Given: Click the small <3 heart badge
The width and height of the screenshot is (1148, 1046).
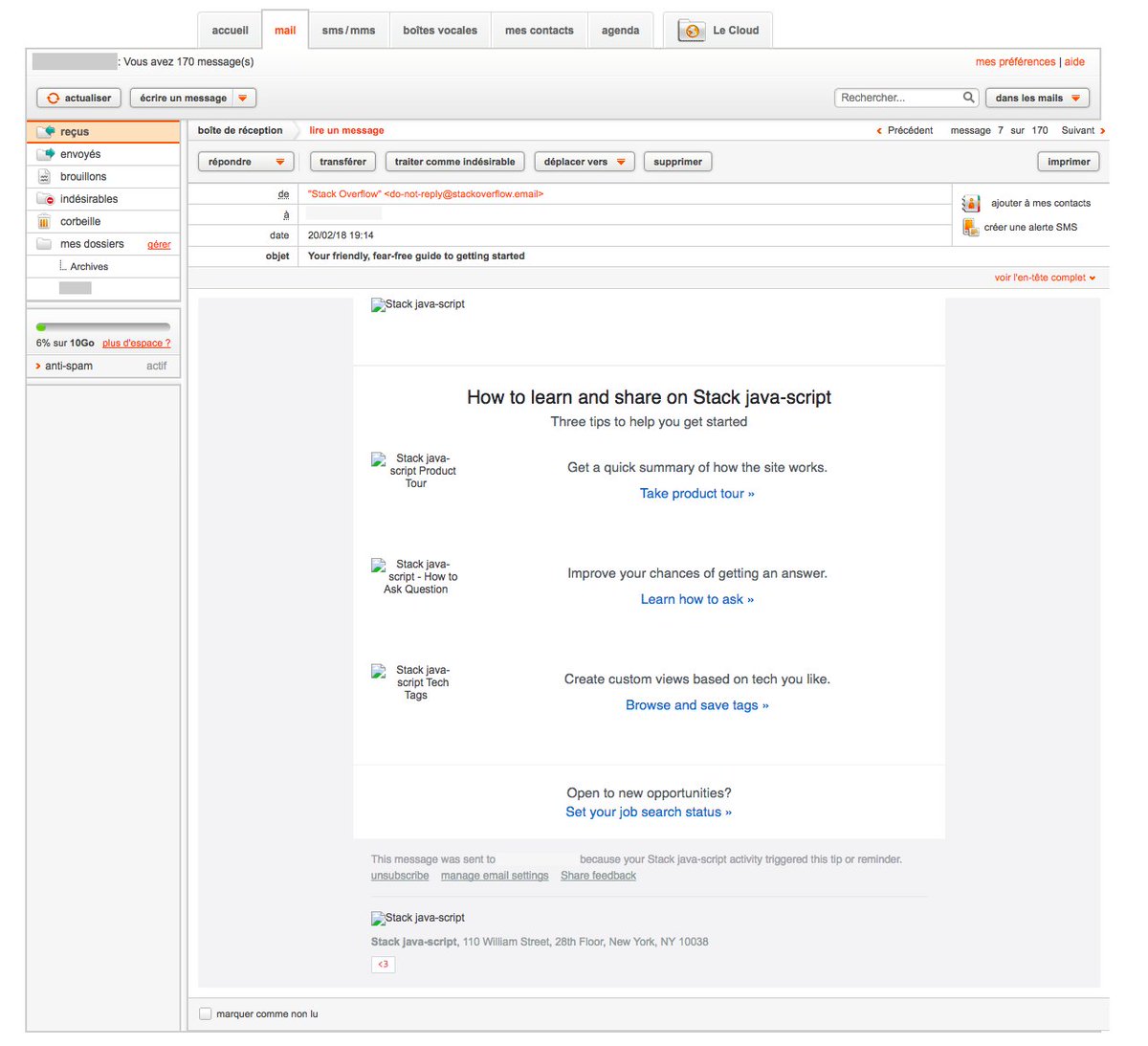Looking at the screenshot, I should tap(383, 965).
